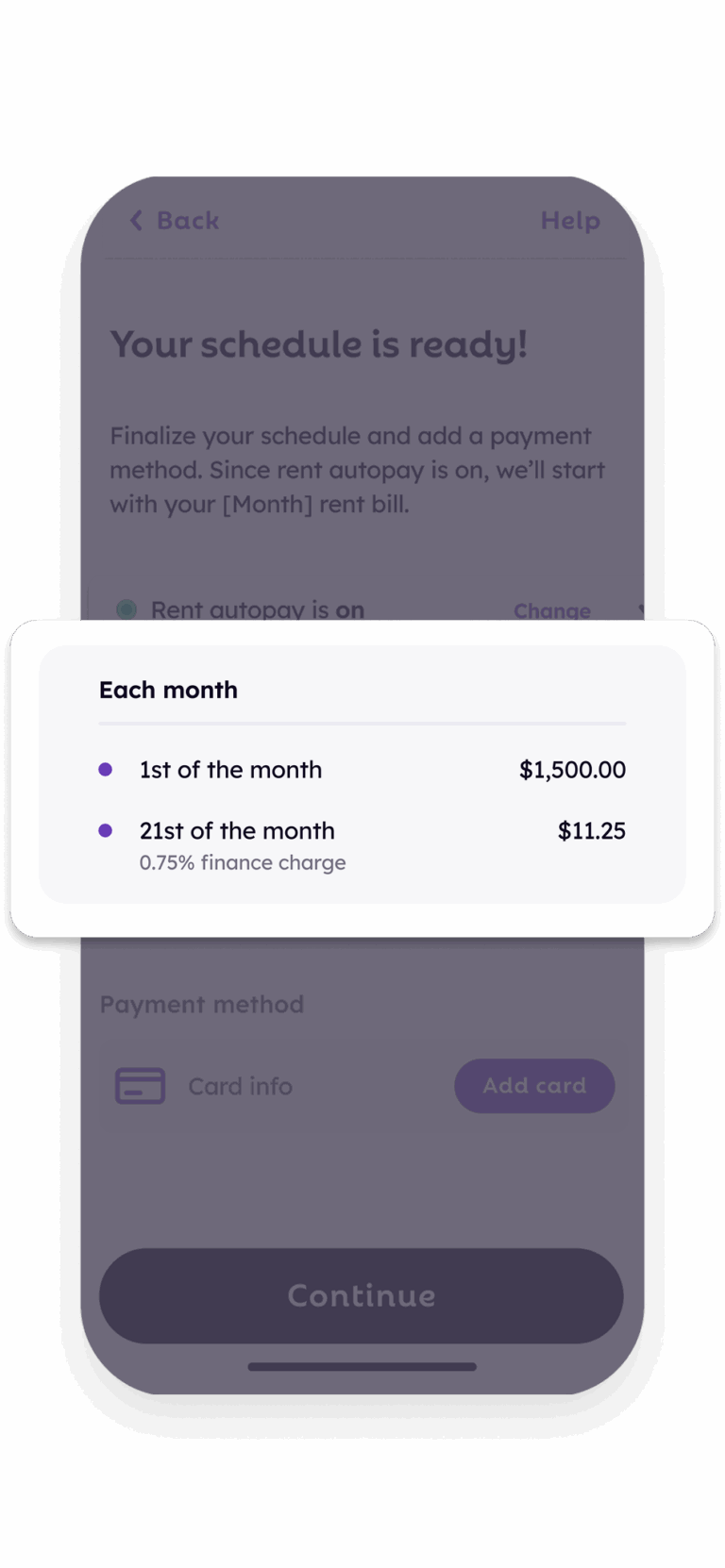Open the Help link
This screenshot has width=725, height=1568.
(570, 221)
